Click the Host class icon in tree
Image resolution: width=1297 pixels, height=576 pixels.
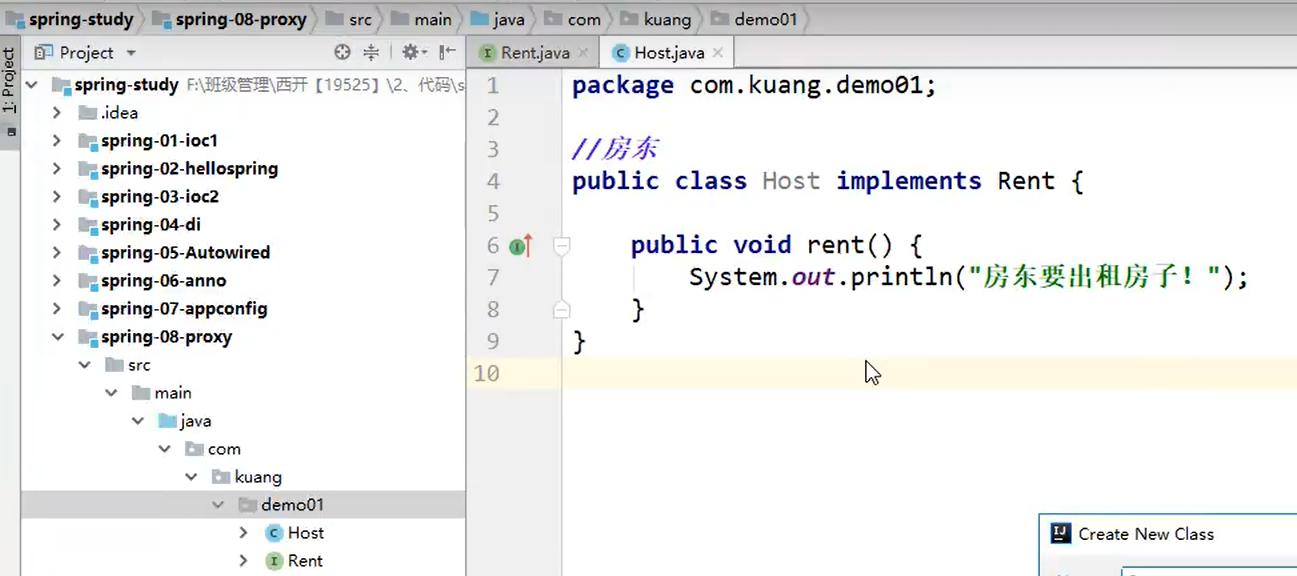[274, 533]
